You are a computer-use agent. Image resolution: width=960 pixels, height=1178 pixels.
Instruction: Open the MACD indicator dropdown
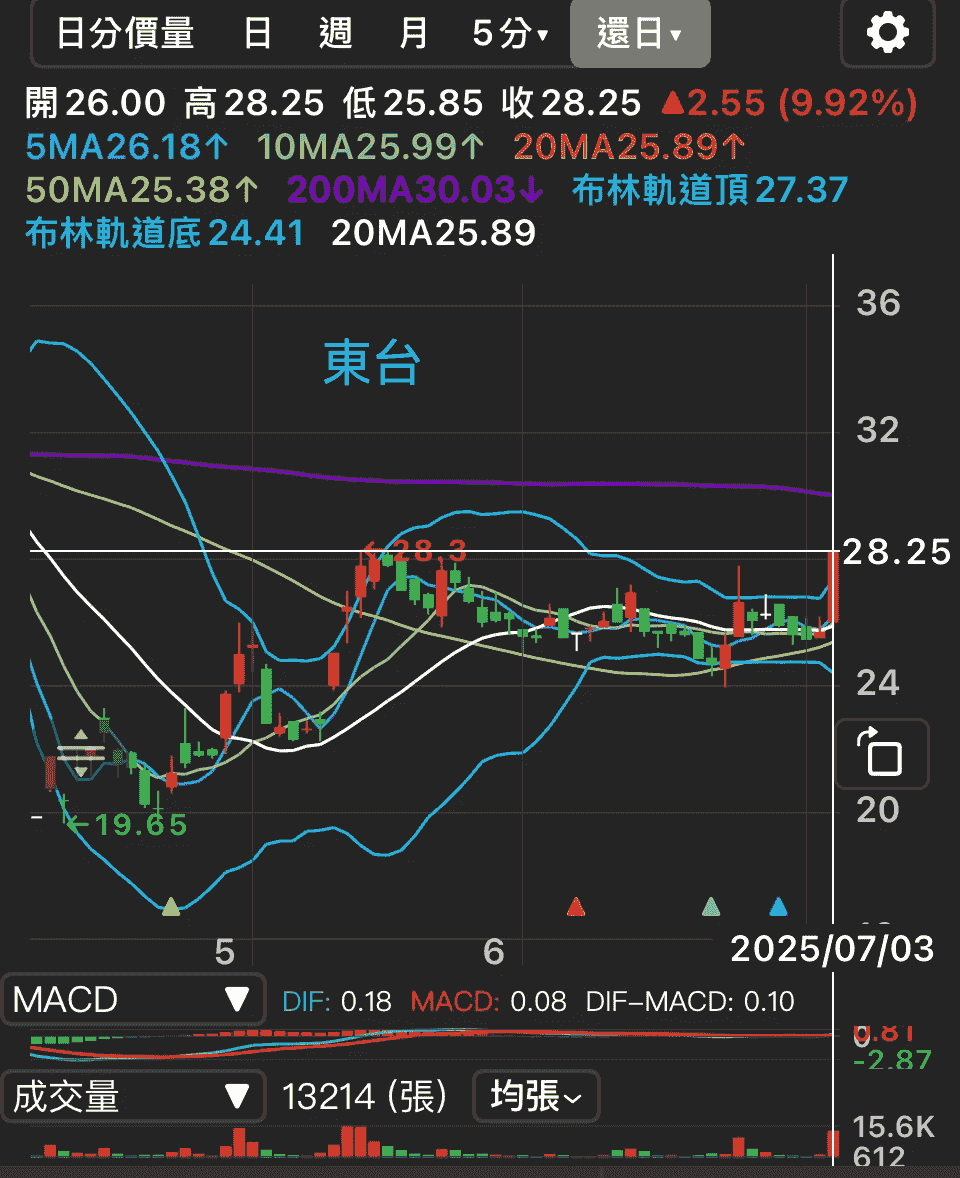tap(134, 1000)
